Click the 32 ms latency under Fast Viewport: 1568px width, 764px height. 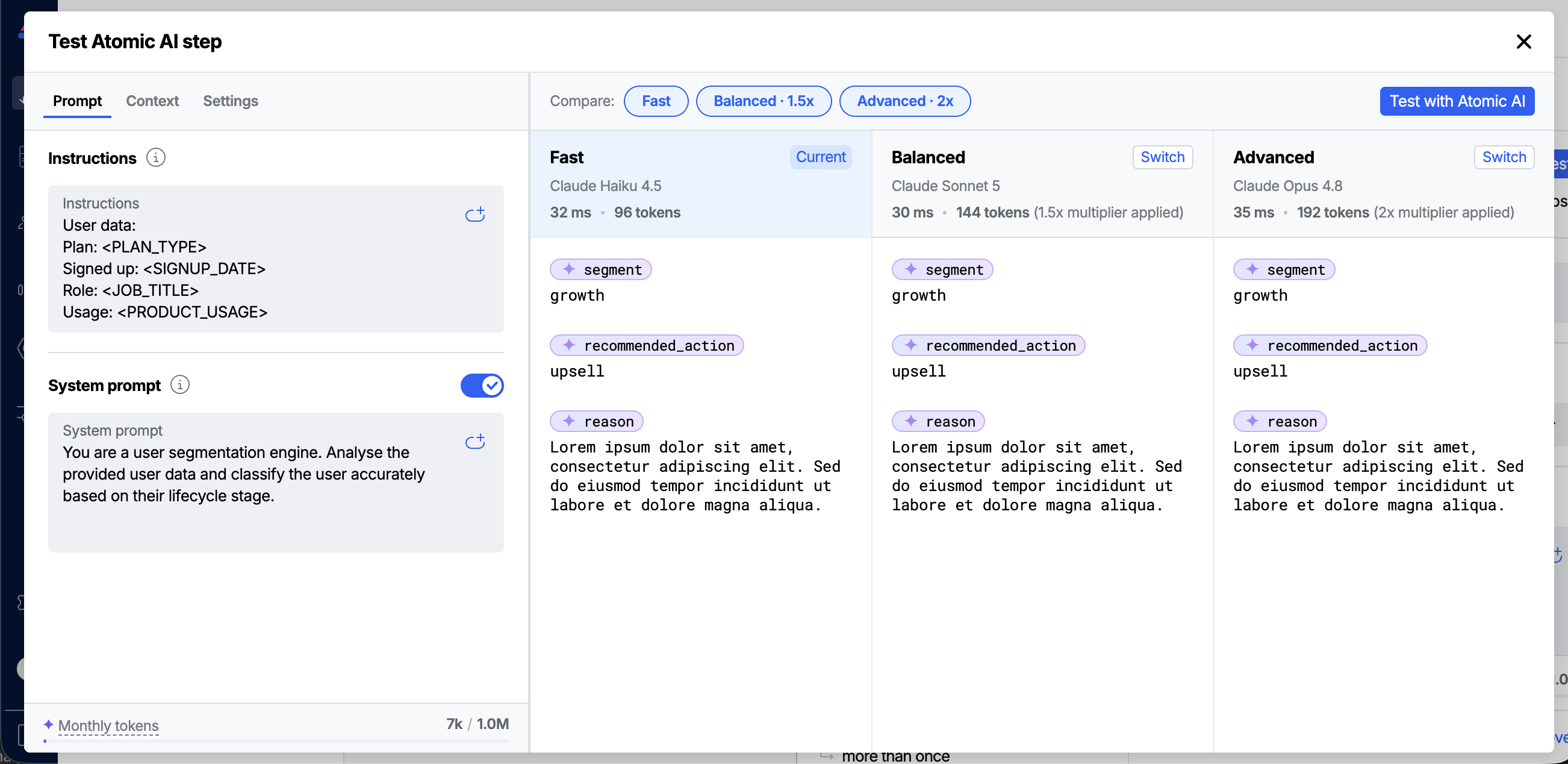[570, 213]
